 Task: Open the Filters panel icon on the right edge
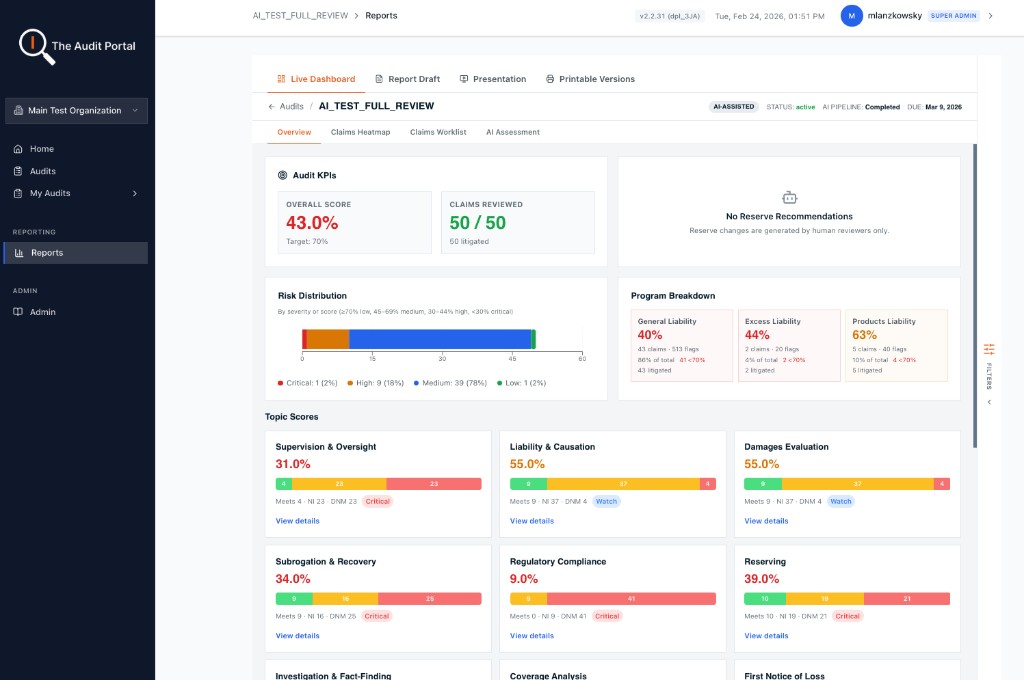coord(988,351)
